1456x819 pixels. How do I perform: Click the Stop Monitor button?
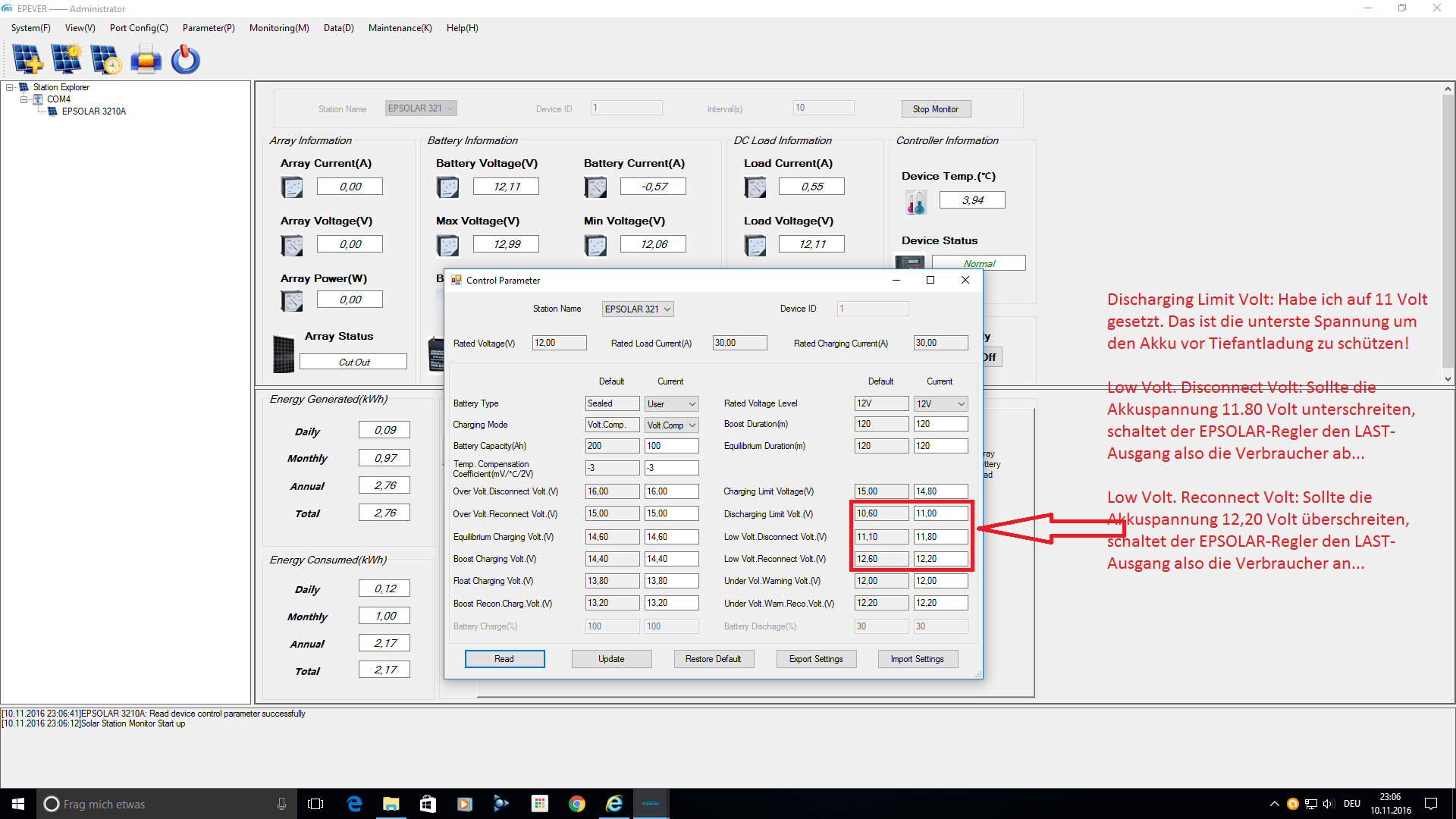pyautogui.click(x=936, y=109)
